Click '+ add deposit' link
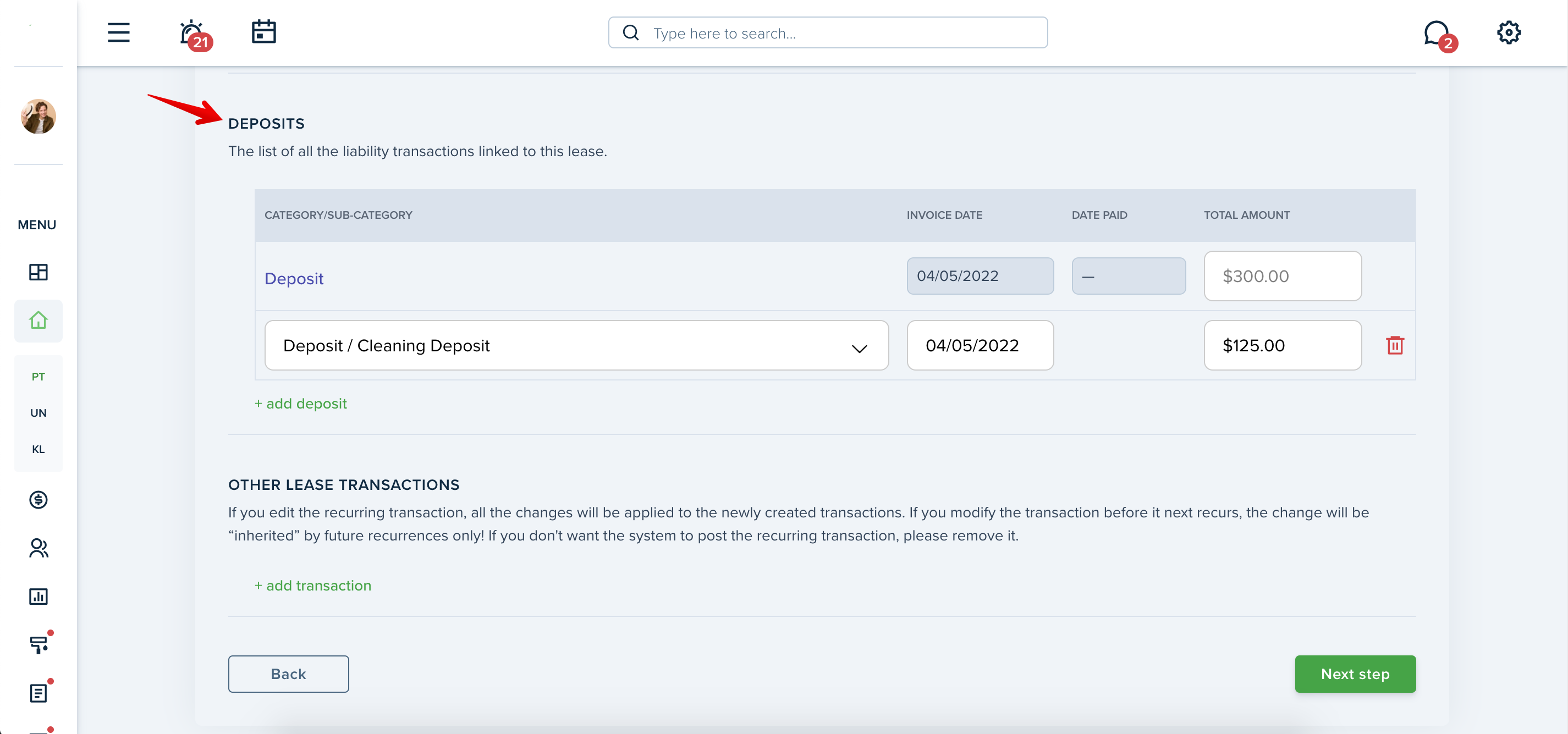Screen dimensions: 1568x734 point(301,404)
